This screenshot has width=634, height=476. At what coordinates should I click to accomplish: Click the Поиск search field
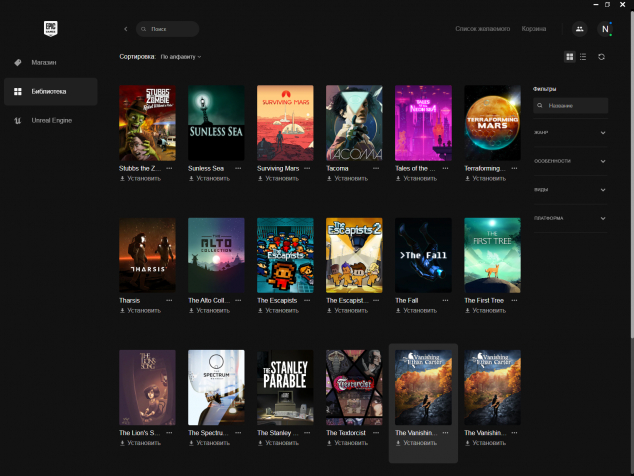click(x=167, y=29)
